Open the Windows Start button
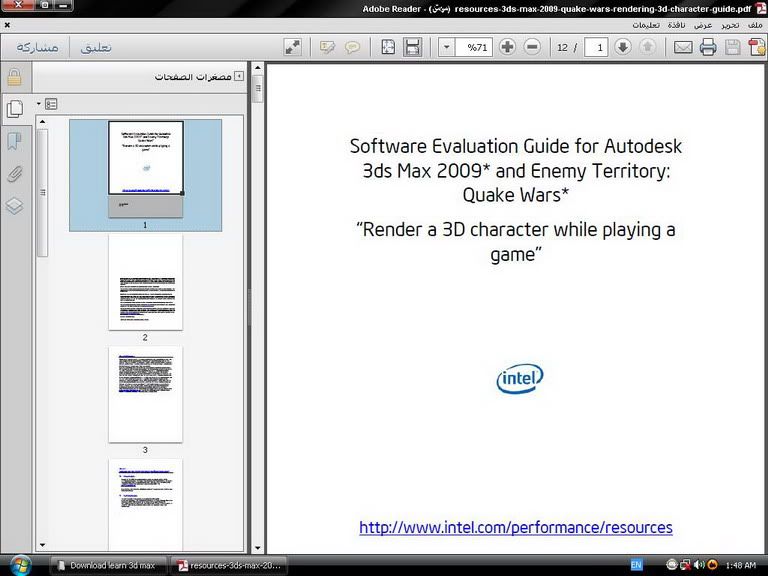 click(21, 565)
